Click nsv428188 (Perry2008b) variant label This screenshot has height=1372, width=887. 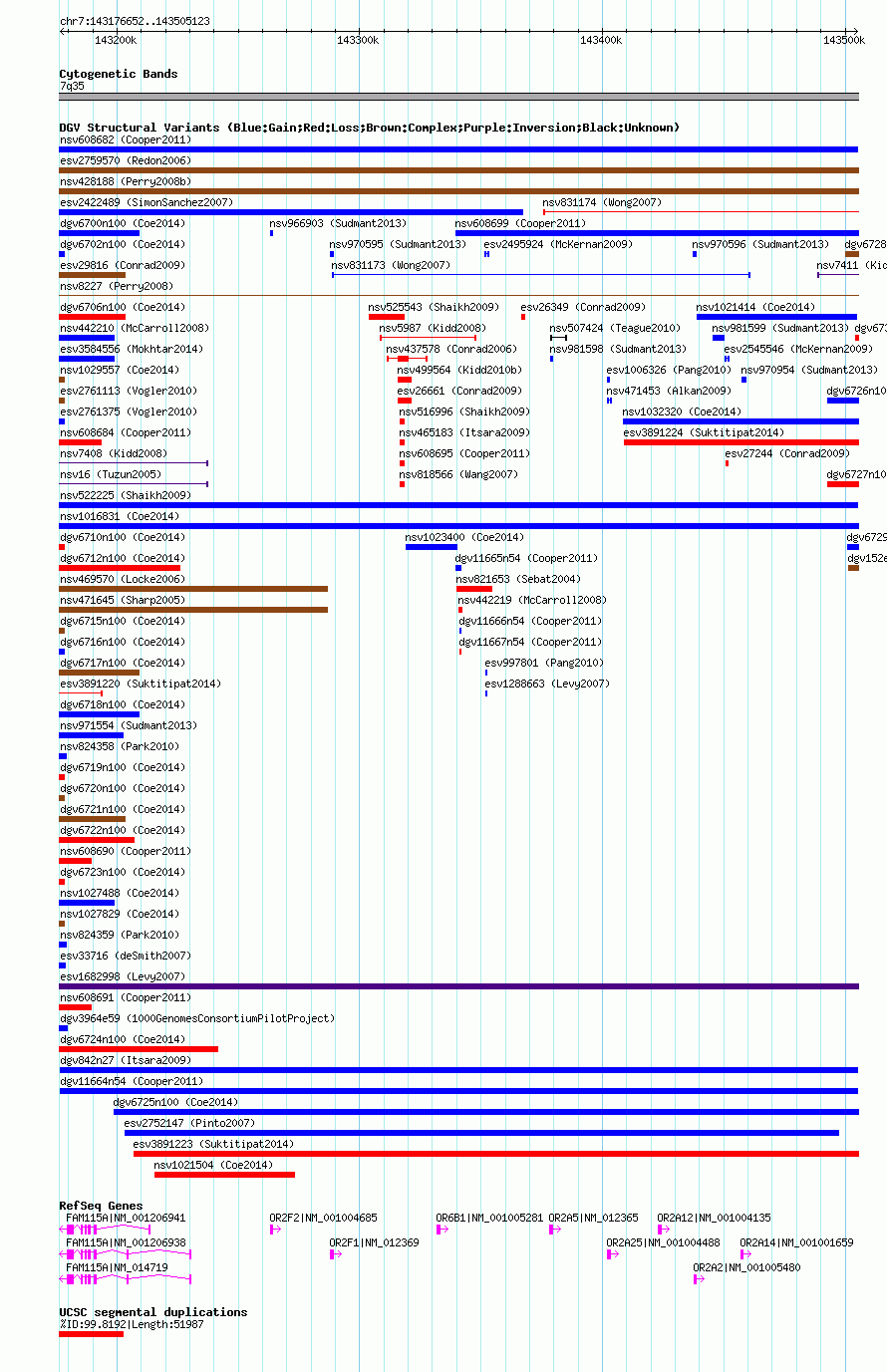(x=125, y=181)
